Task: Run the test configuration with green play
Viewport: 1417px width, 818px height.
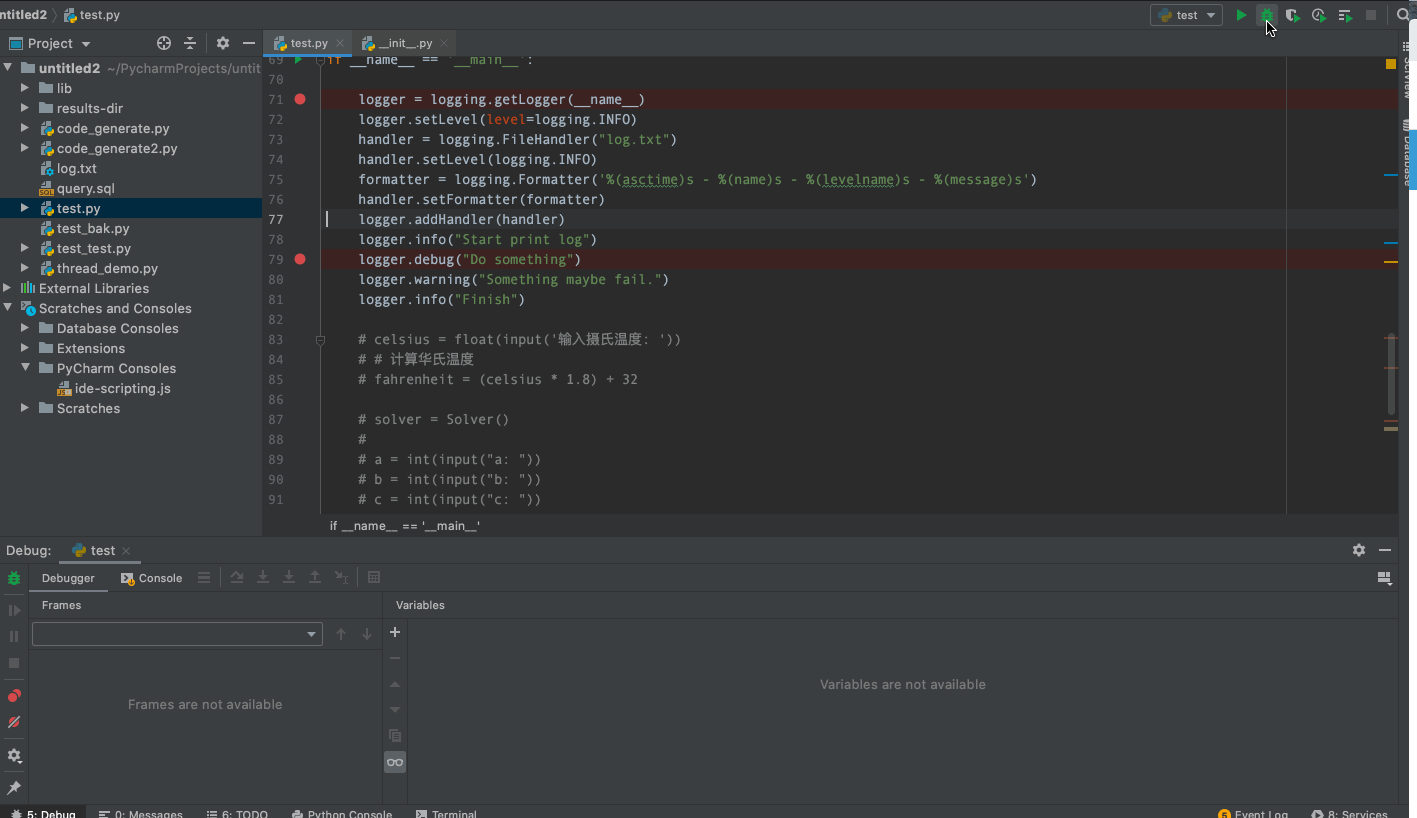Action: click(x=1241, y=15)
